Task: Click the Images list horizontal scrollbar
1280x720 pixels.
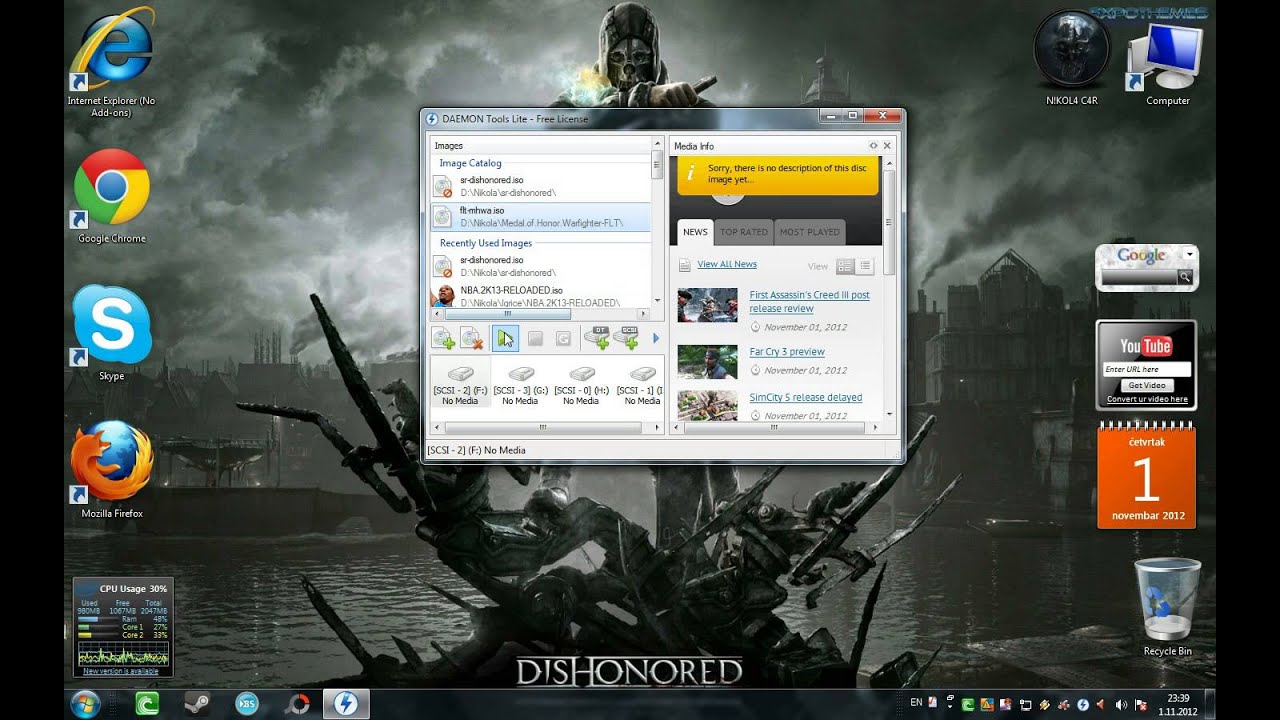Action: click(x=540, y=314)
